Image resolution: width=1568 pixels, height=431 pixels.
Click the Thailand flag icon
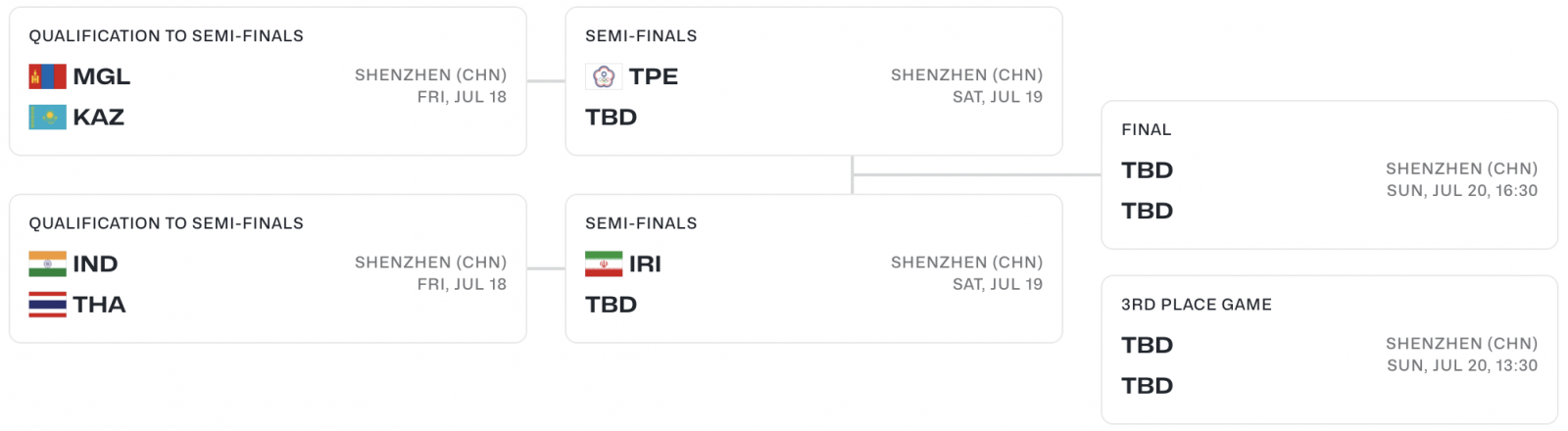[47, 305]
